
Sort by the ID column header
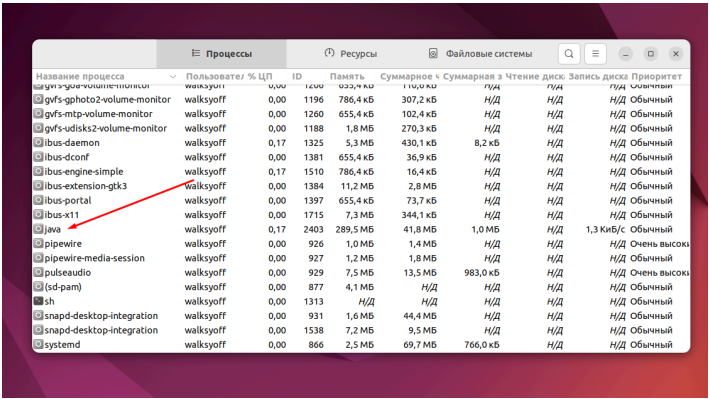[297, 77]
